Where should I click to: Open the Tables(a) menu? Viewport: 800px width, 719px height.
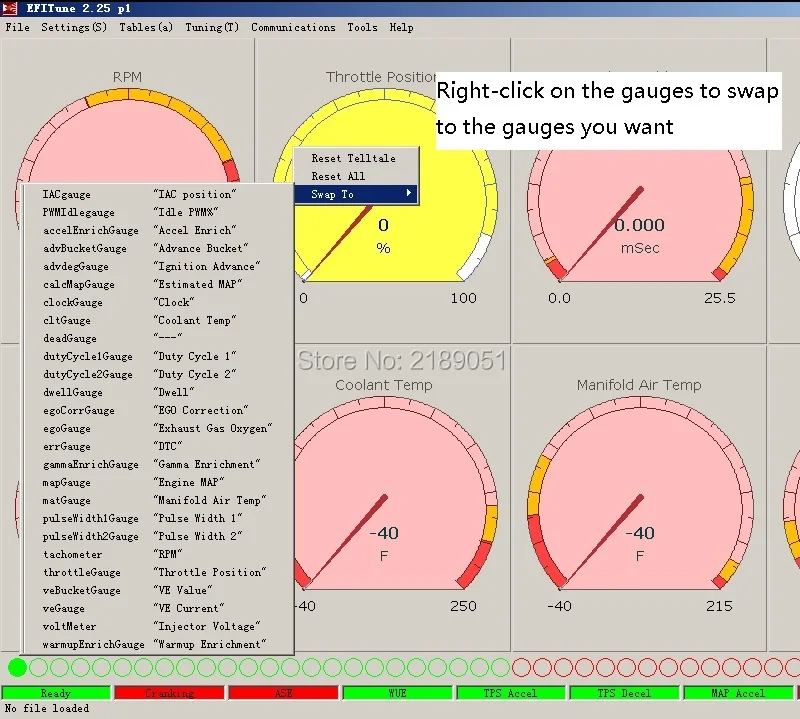[x=146, y=28]
